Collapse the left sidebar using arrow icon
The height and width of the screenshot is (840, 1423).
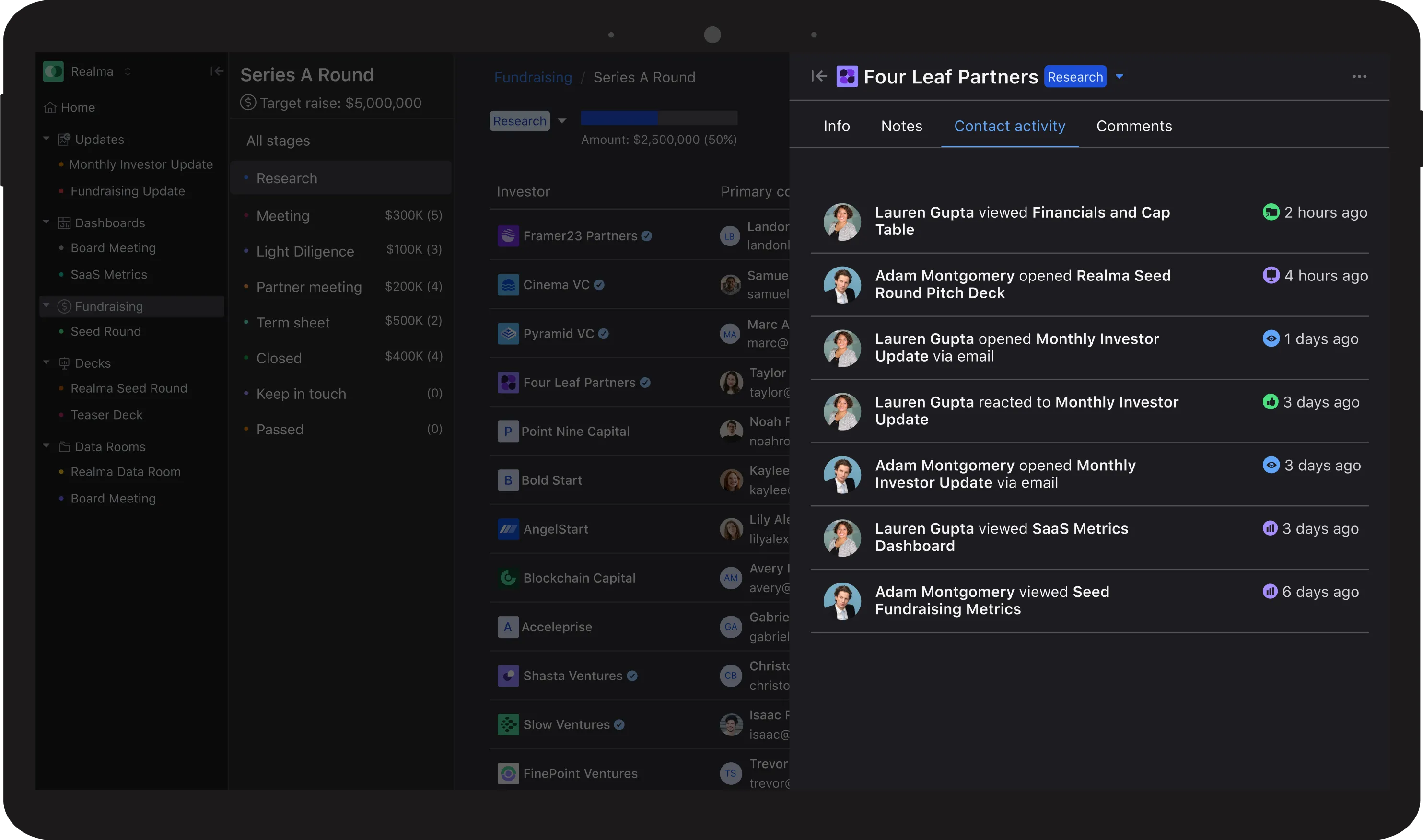(216, 71)
